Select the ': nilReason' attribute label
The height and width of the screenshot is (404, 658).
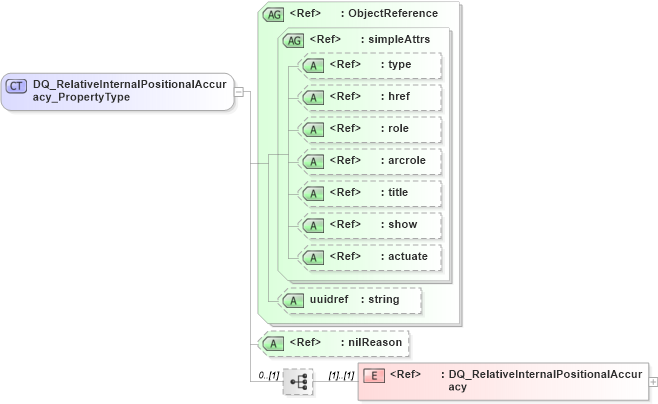click(371, 342)
